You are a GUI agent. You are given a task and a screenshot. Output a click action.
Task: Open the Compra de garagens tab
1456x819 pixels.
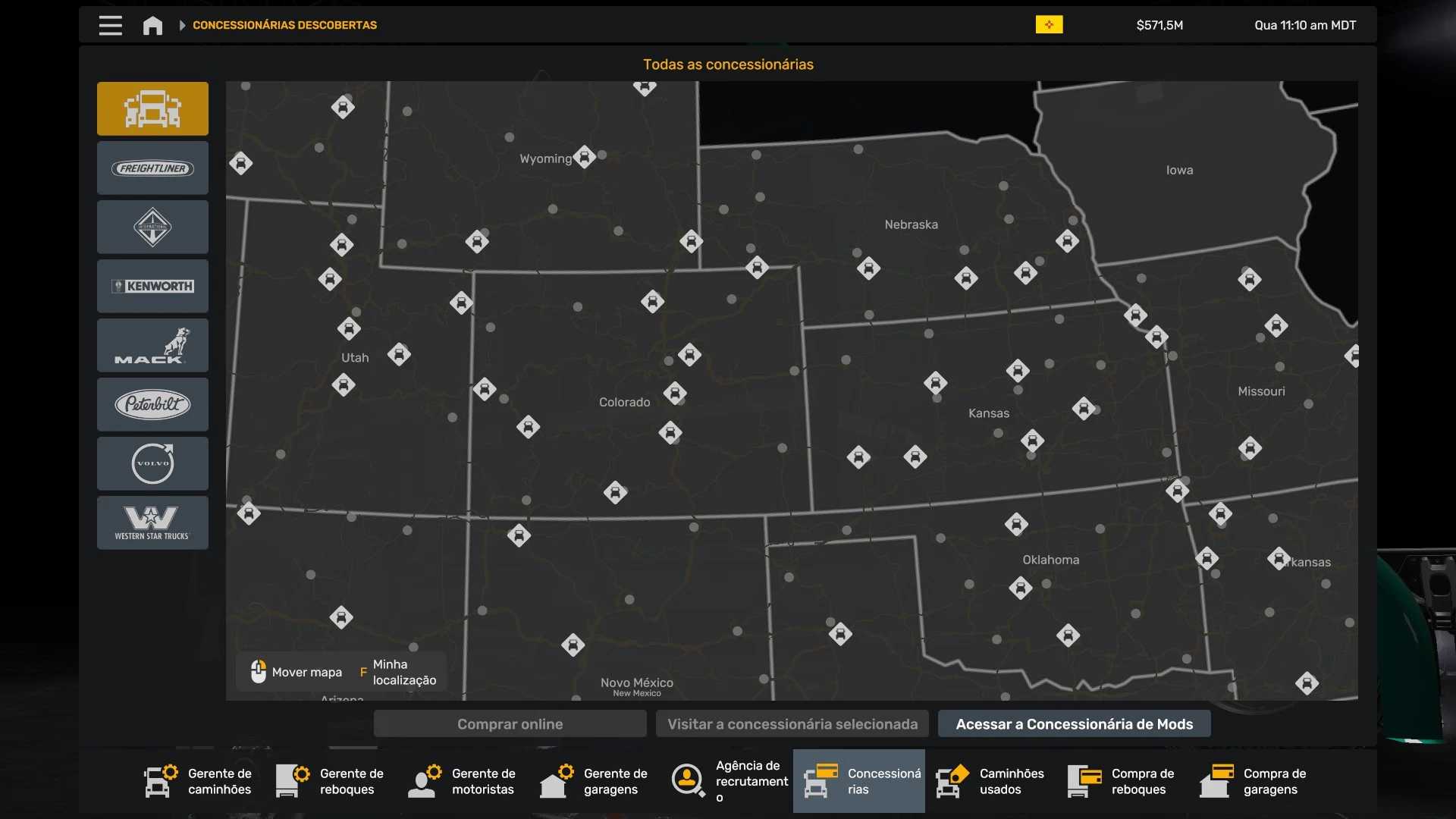1254,781
